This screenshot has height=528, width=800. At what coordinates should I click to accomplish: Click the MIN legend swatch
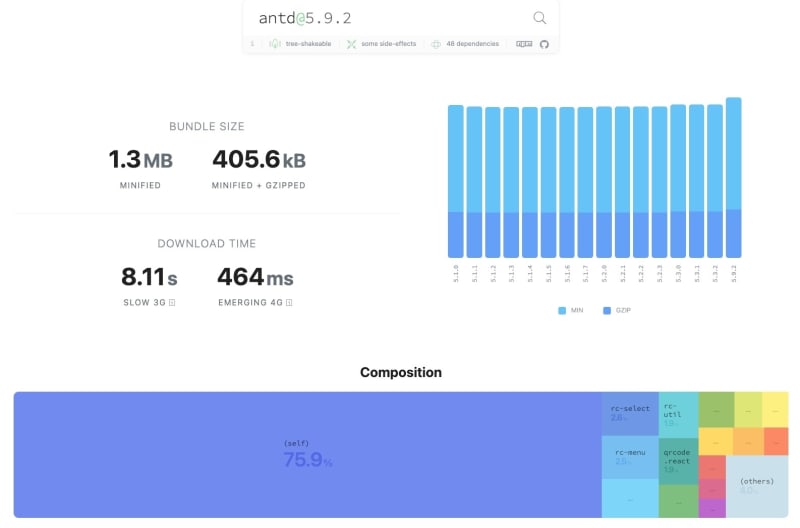pos(562,310)
